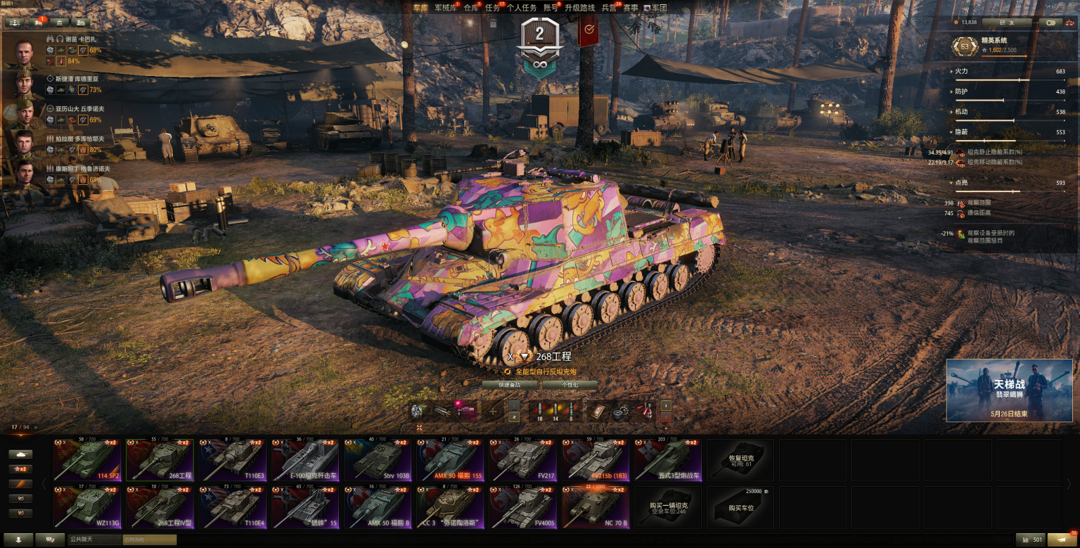Viewport: 1080px width, 548px height.
Task: Click the 快速备战 quick-prepare button
Action: point(510,385)
